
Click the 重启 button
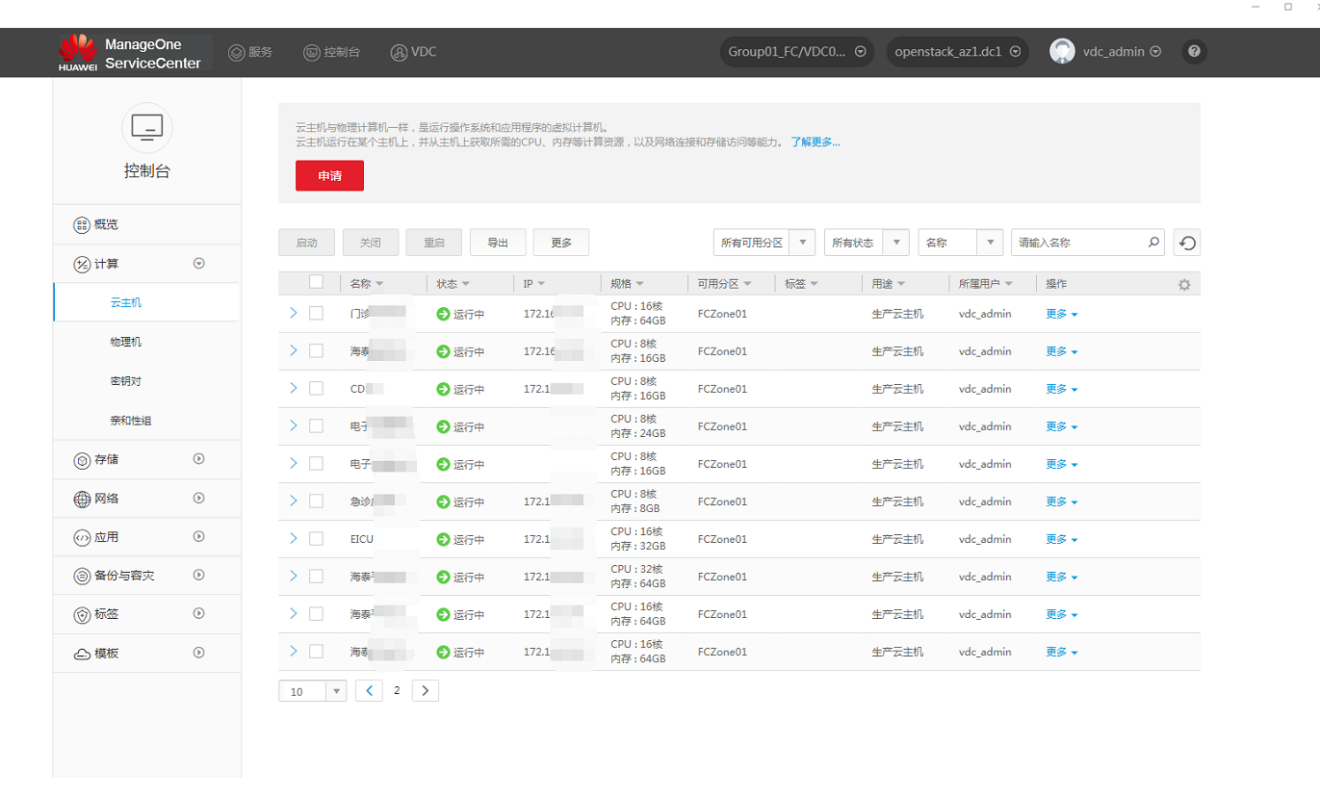(x=434, y=242)
